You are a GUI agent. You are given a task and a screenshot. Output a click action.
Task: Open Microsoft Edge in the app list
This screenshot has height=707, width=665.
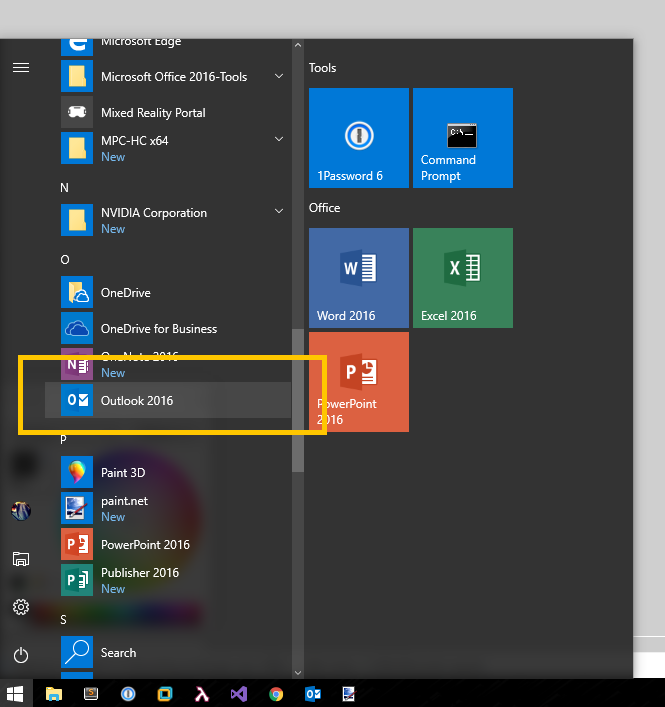point(168,47)
